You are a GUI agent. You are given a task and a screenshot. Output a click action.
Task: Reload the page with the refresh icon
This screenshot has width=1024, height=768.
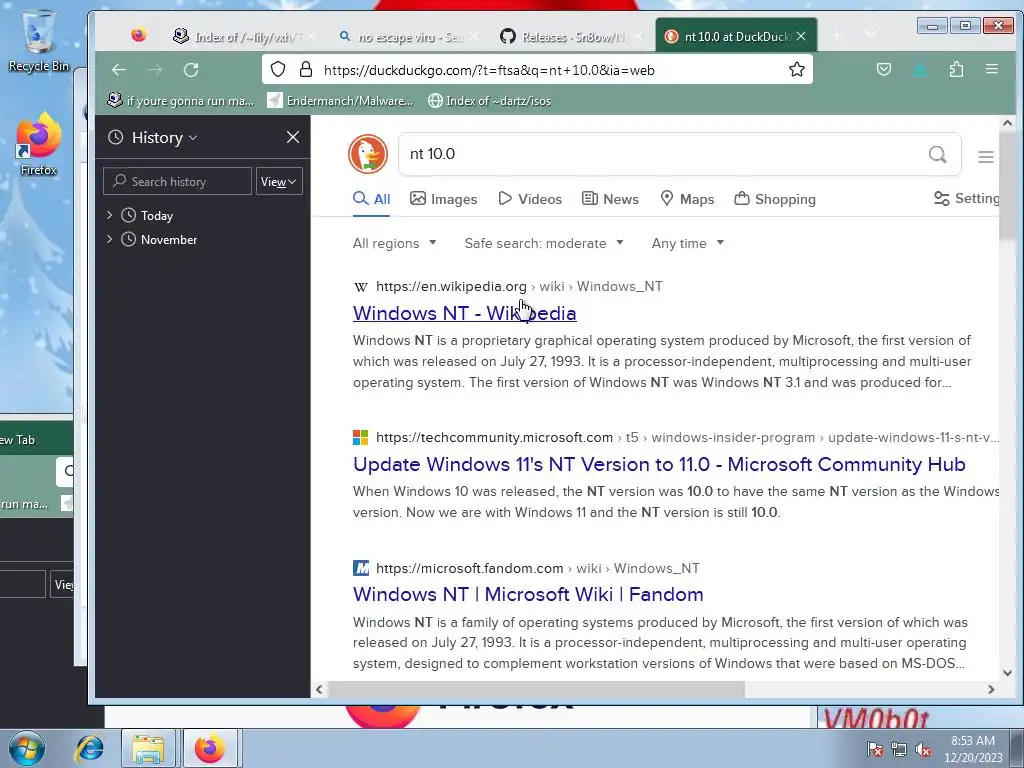pos(191,70)
